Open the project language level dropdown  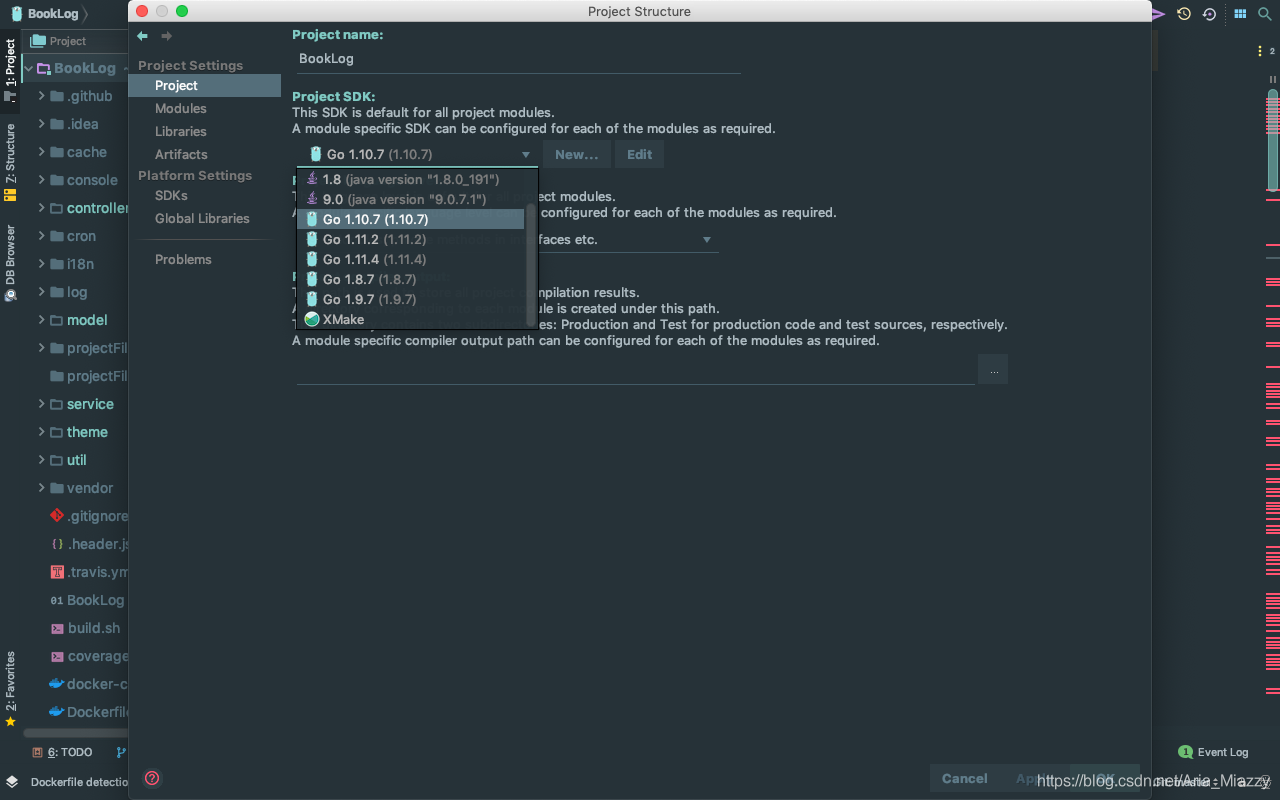[x=706, y=240]
